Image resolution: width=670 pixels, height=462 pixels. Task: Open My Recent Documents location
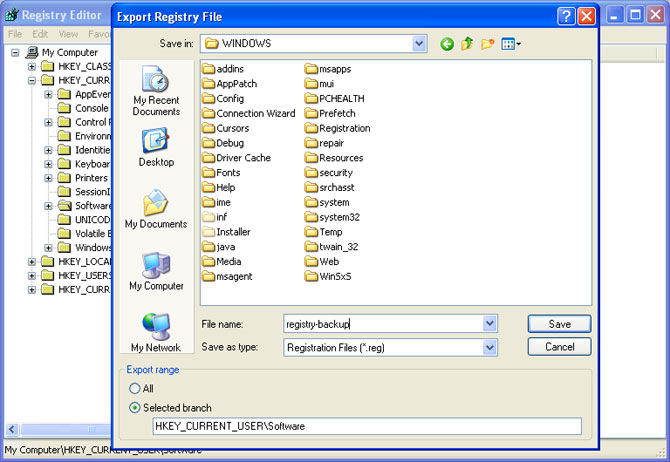[x=156, y=91]
